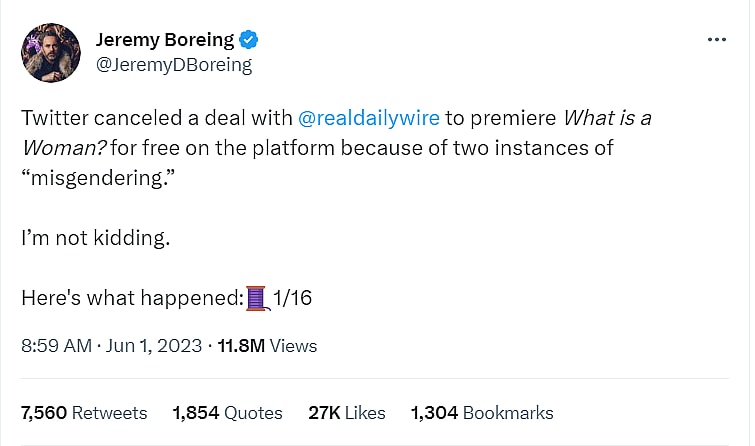This screenshot has width=755, height=446.
Task: Click the Jun 1, 2023 date
Action: (x=152, y=346)
